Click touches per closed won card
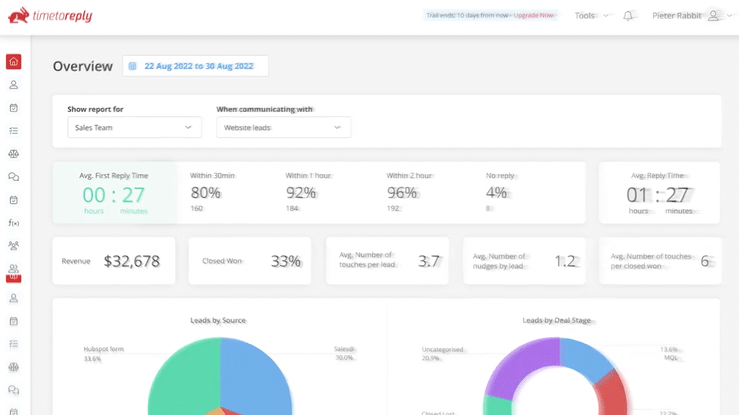 click(x=660, y=260)
